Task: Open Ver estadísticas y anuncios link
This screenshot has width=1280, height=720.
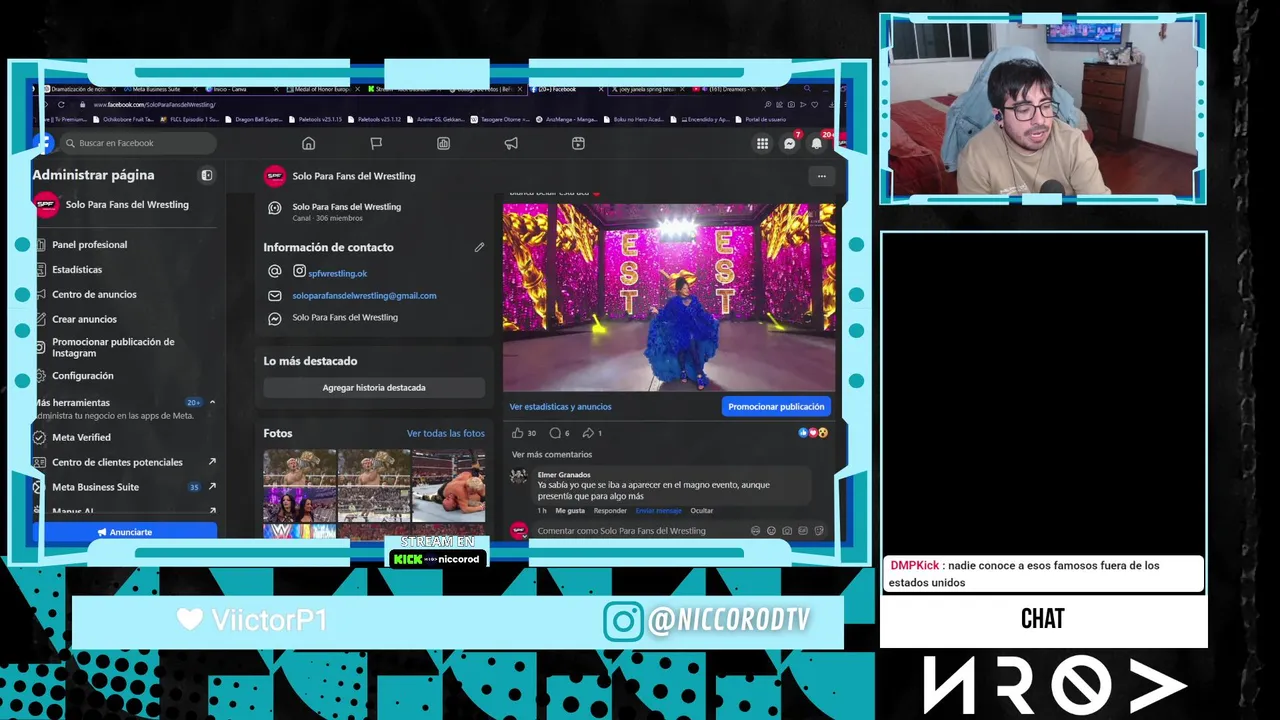Action: pos(560,406)
